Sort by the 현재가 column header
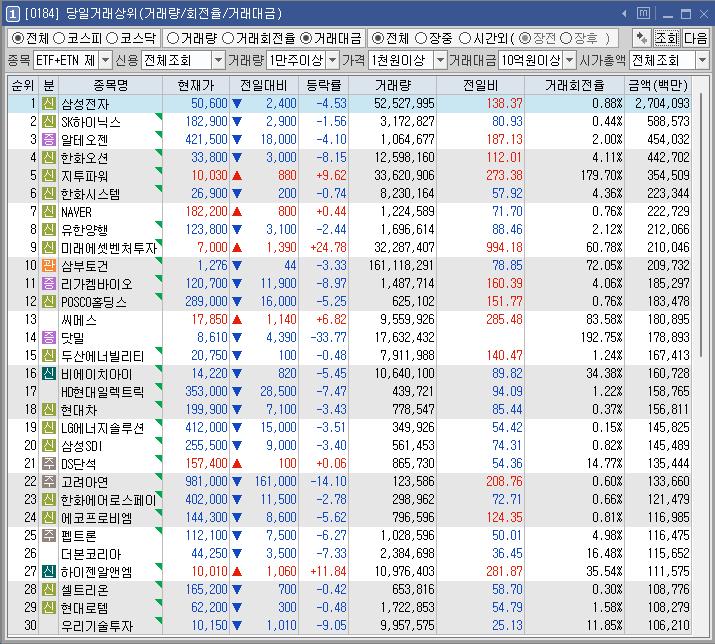This screenshot has height=644, width=715. coord(196,85)
